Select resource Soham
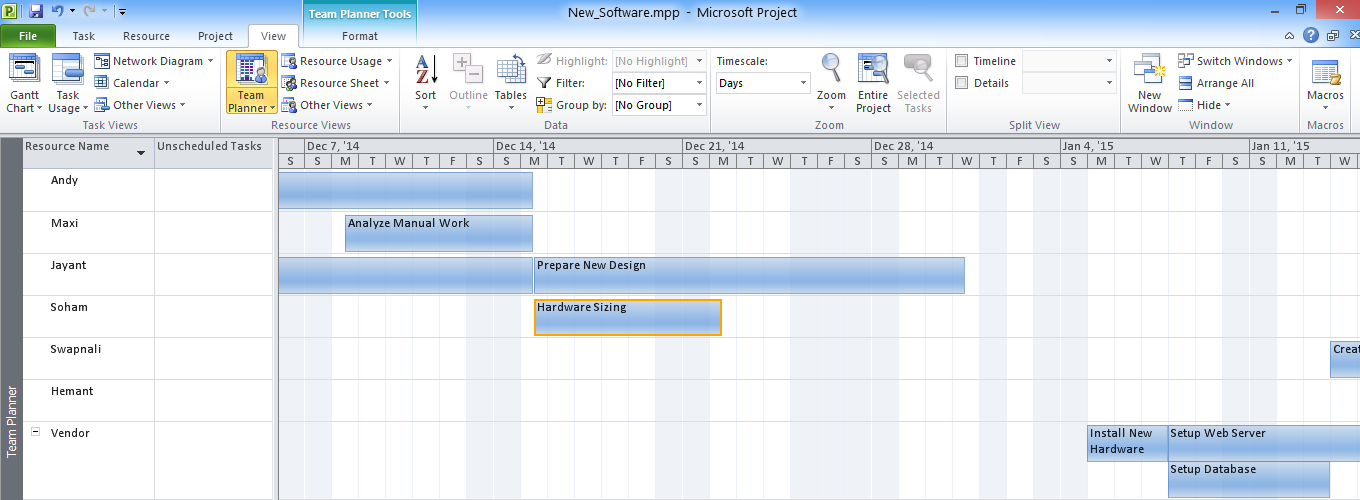Viewport: 1360px width, 500px height. 69,307
